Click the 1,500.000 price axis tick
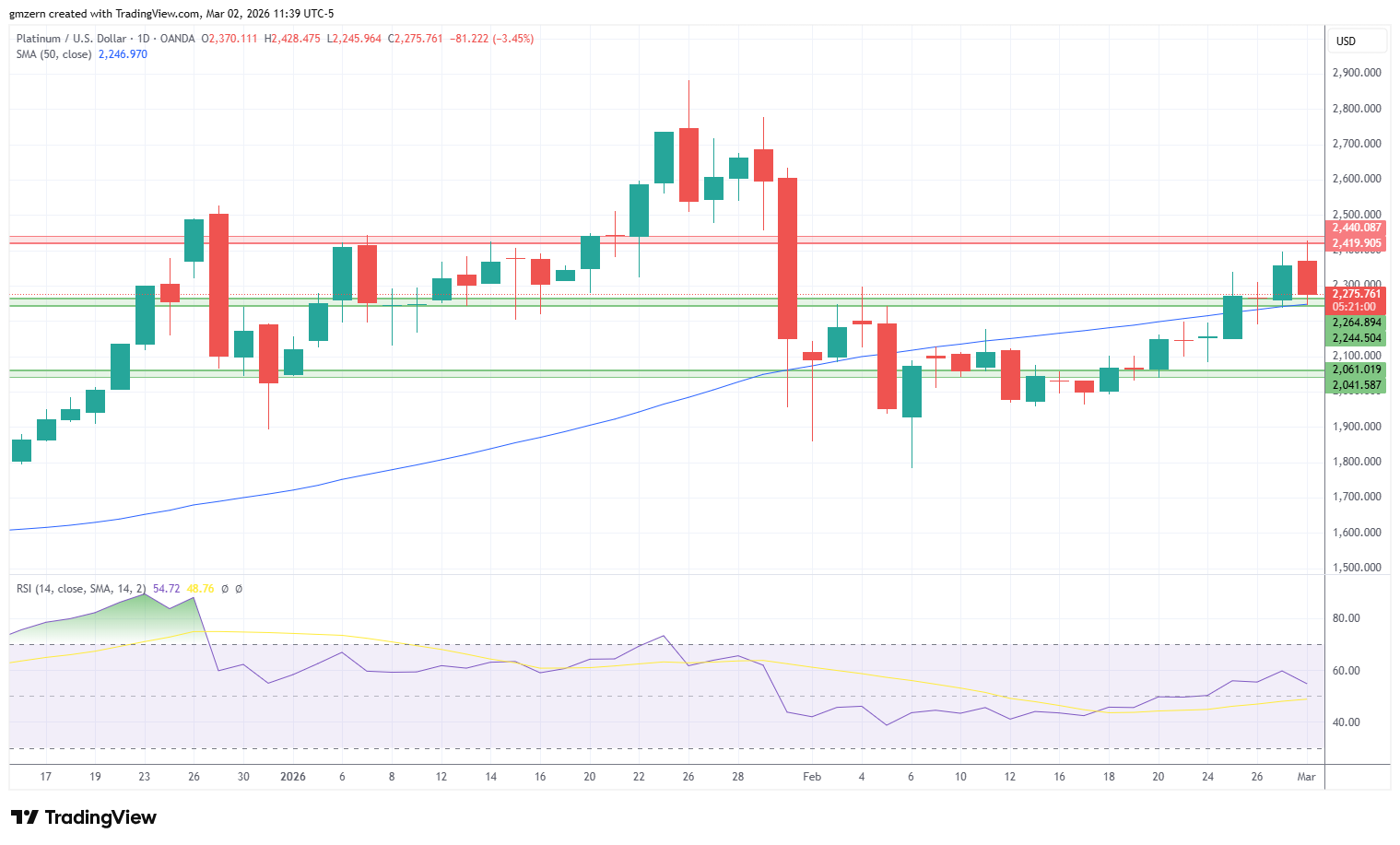This screenshot has width=1400, height=845. tap(1357, 568)
